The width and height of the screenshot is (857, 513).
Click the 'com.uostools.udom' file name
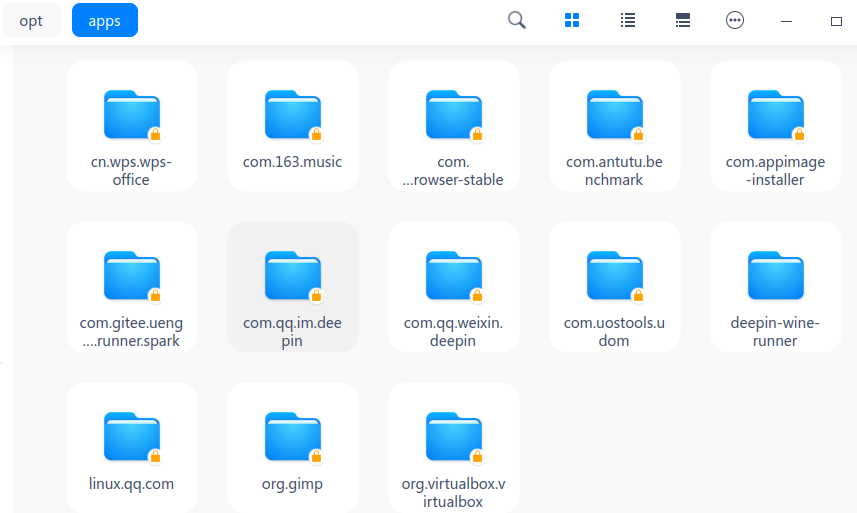coord(614,332)
